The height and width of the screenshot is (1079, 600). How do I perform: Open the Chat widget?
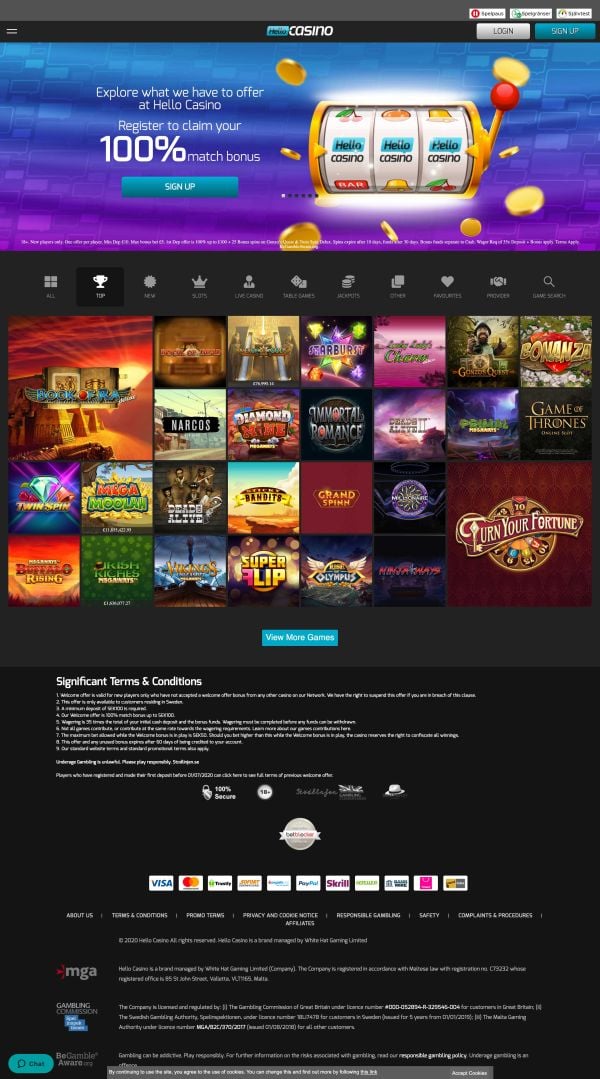coord(31,1063)
